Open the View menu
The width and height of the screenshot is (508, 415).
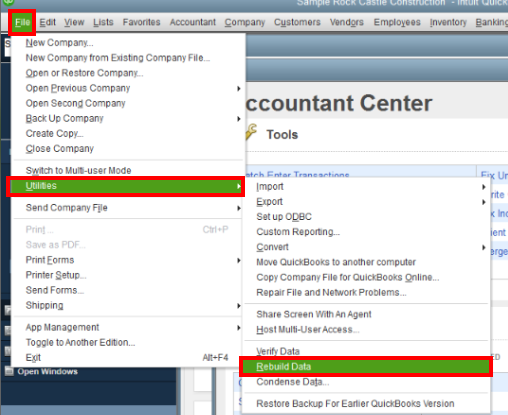point(74,22)
